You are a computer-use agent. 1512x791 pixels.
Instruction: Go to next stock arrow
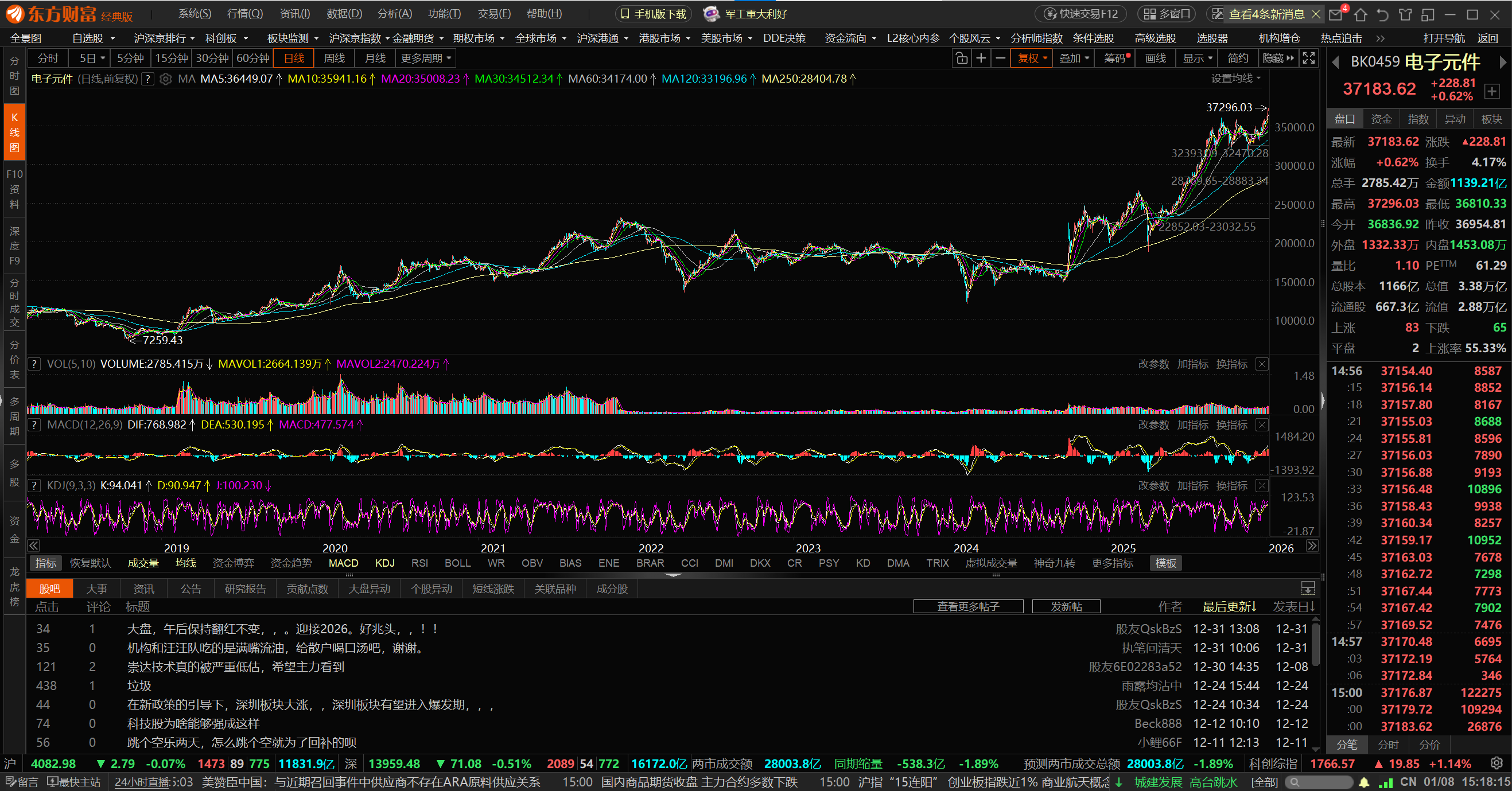point(1503,61)
